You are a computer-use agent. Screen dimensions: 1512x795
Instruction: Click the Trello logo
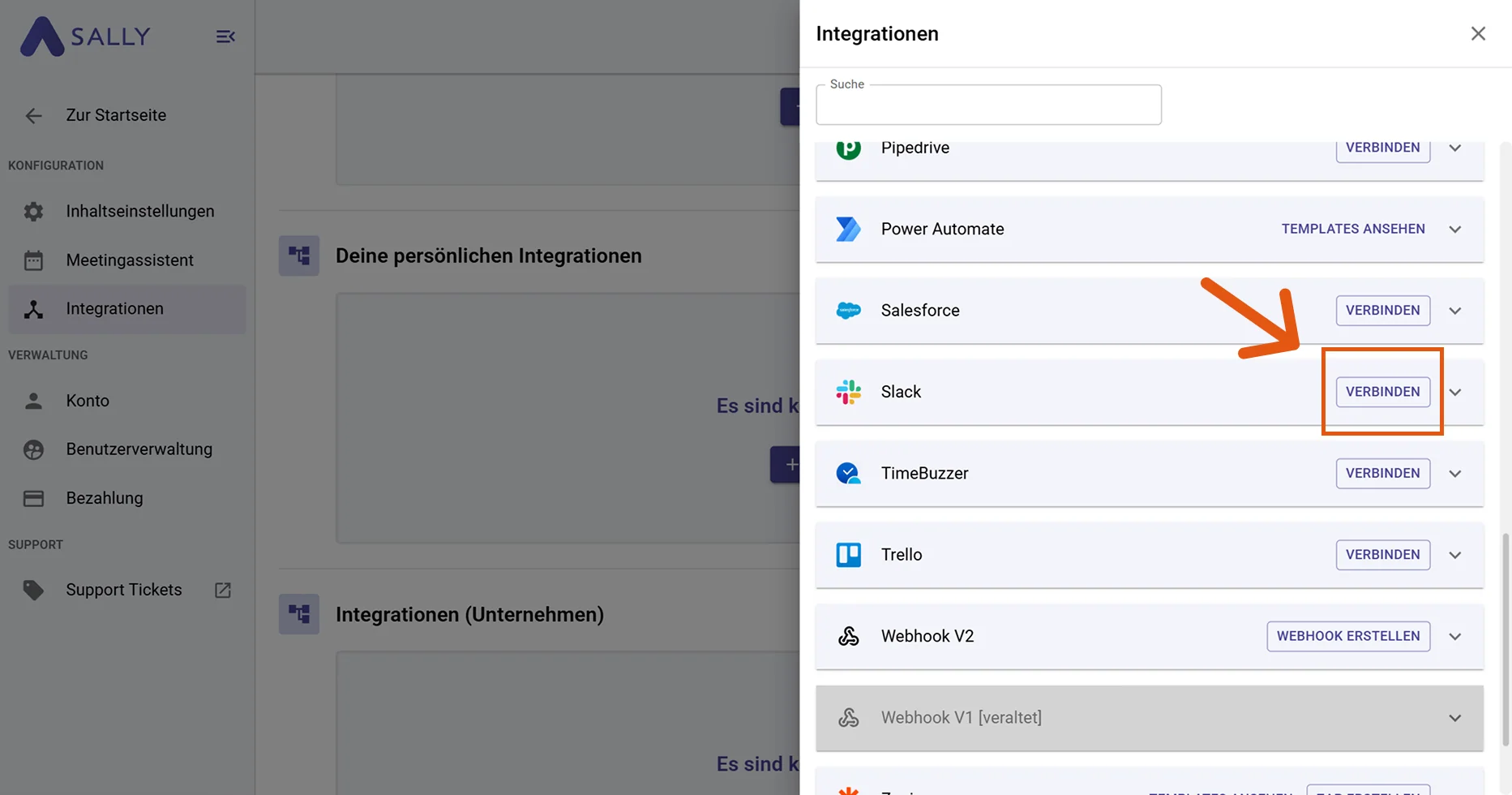[x=848, y=555]
